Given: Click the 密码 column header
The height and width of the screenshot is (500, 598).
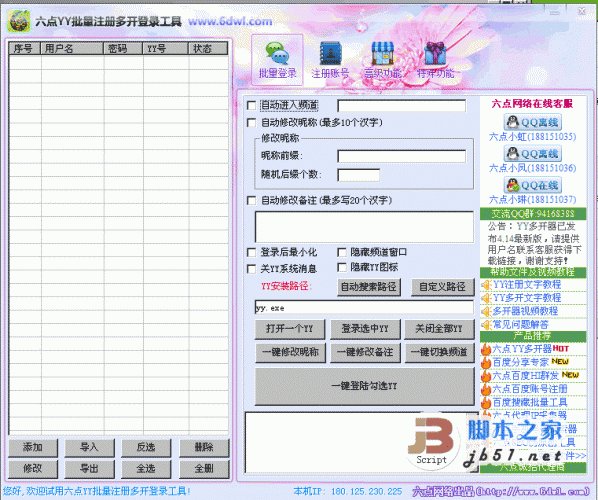Looking at the screenshot, I should tap(124, 48).
